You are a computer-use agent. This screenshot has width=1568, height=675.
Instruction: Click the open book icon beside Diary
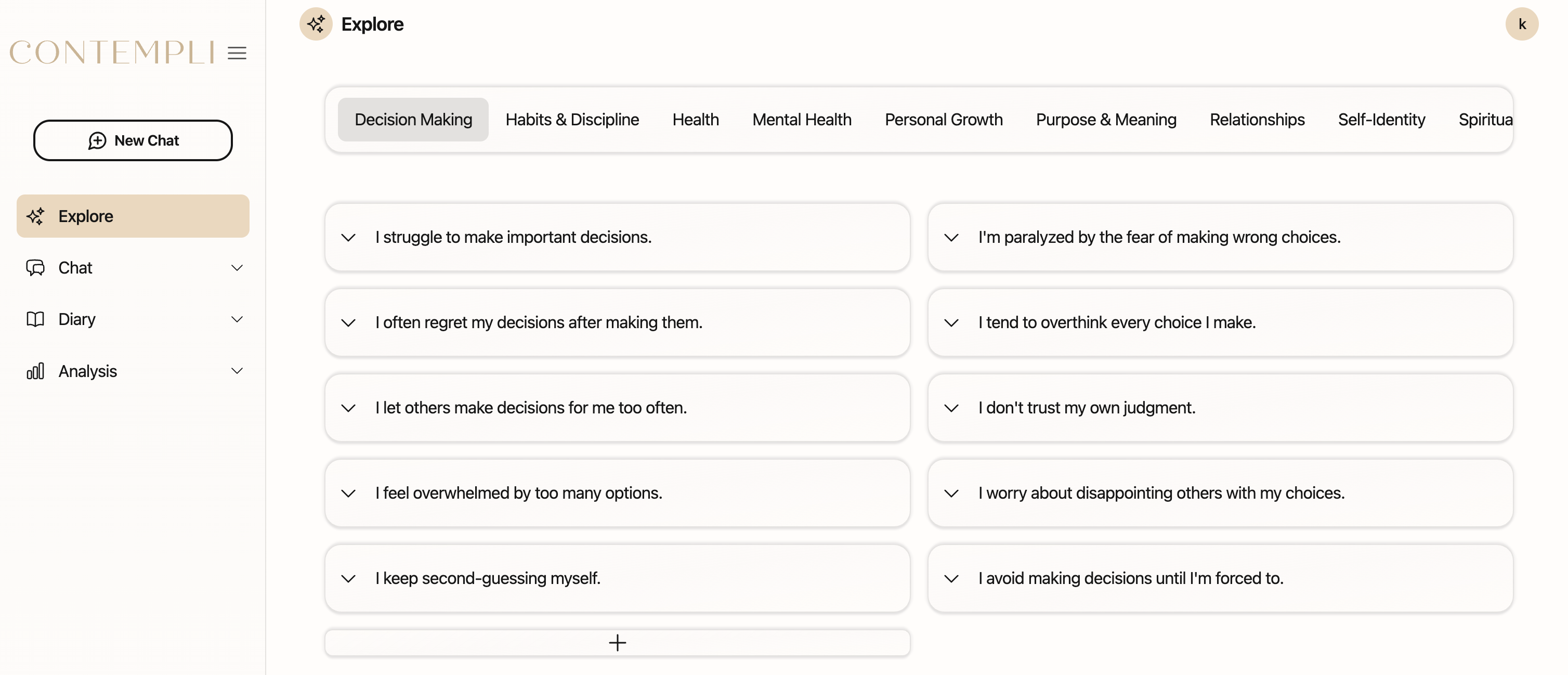click(x=35, y=319)
